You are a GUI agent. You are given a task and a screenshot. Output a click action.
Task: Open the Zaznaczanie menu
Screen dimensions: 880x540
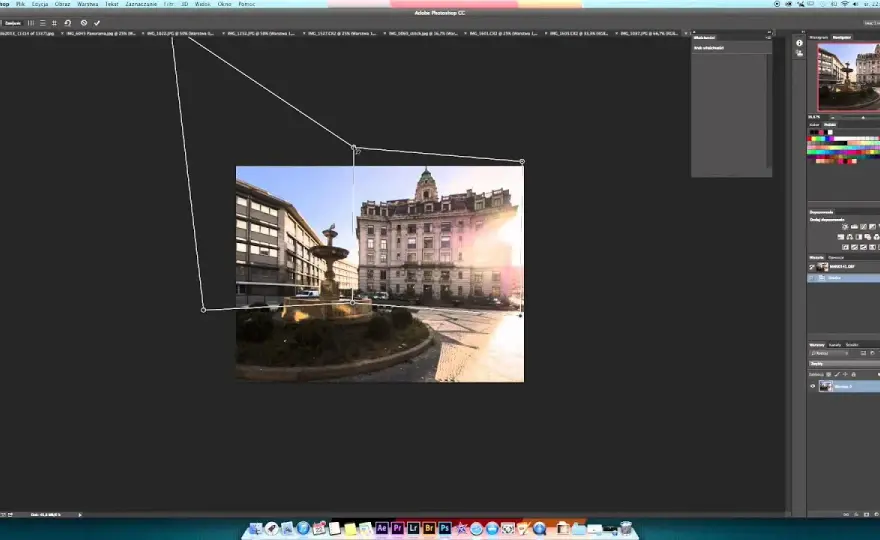tap(141, 4)
